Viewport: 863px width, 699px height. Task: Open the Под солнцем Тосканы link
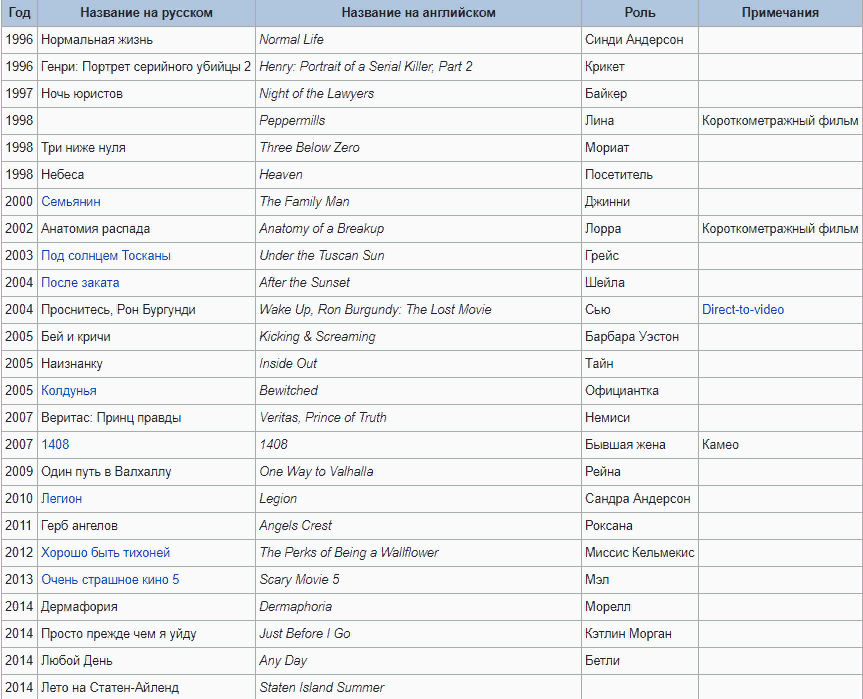106,255
